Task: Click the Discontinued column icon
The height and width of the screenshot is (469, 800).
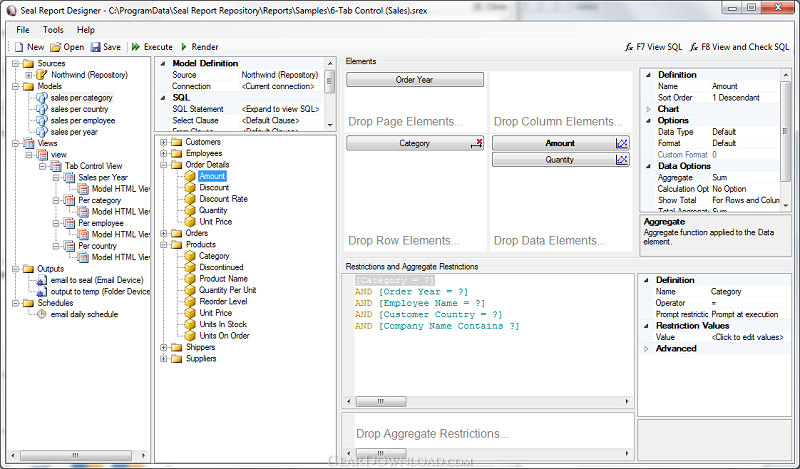Action: 190,267
